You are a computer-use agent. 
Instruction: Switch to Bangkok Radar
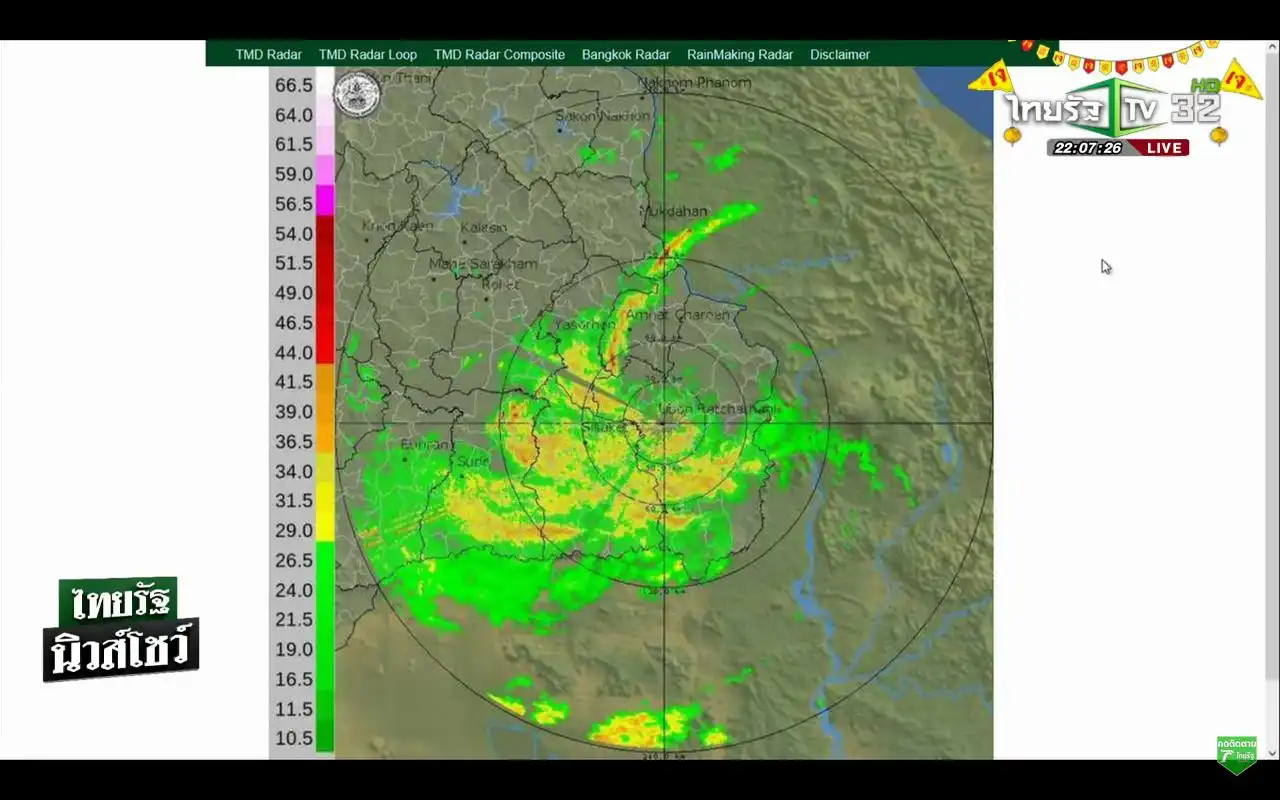tap(626, 55)
